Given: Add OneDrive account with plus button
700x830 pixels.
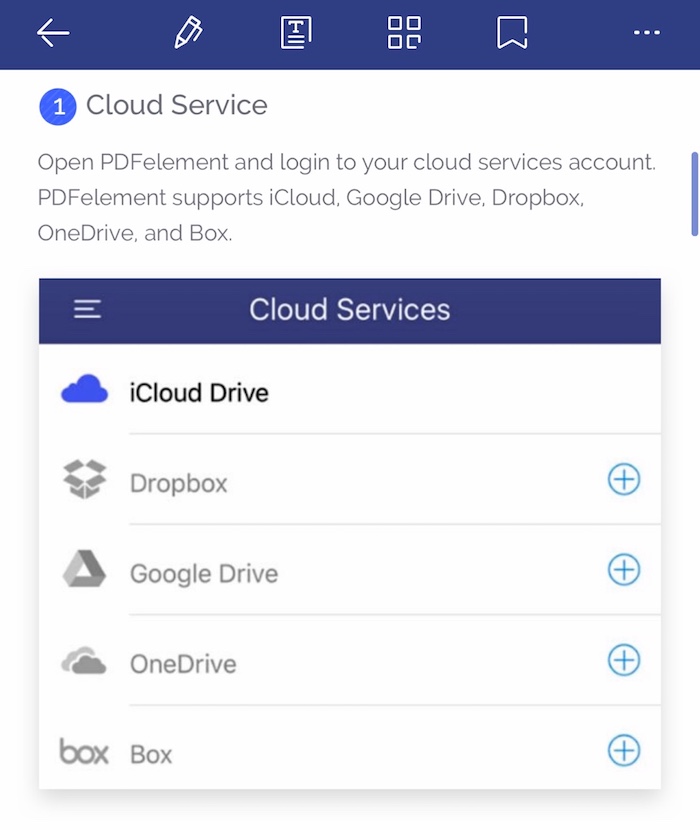Looking at the screenshot, I should 624,660.
